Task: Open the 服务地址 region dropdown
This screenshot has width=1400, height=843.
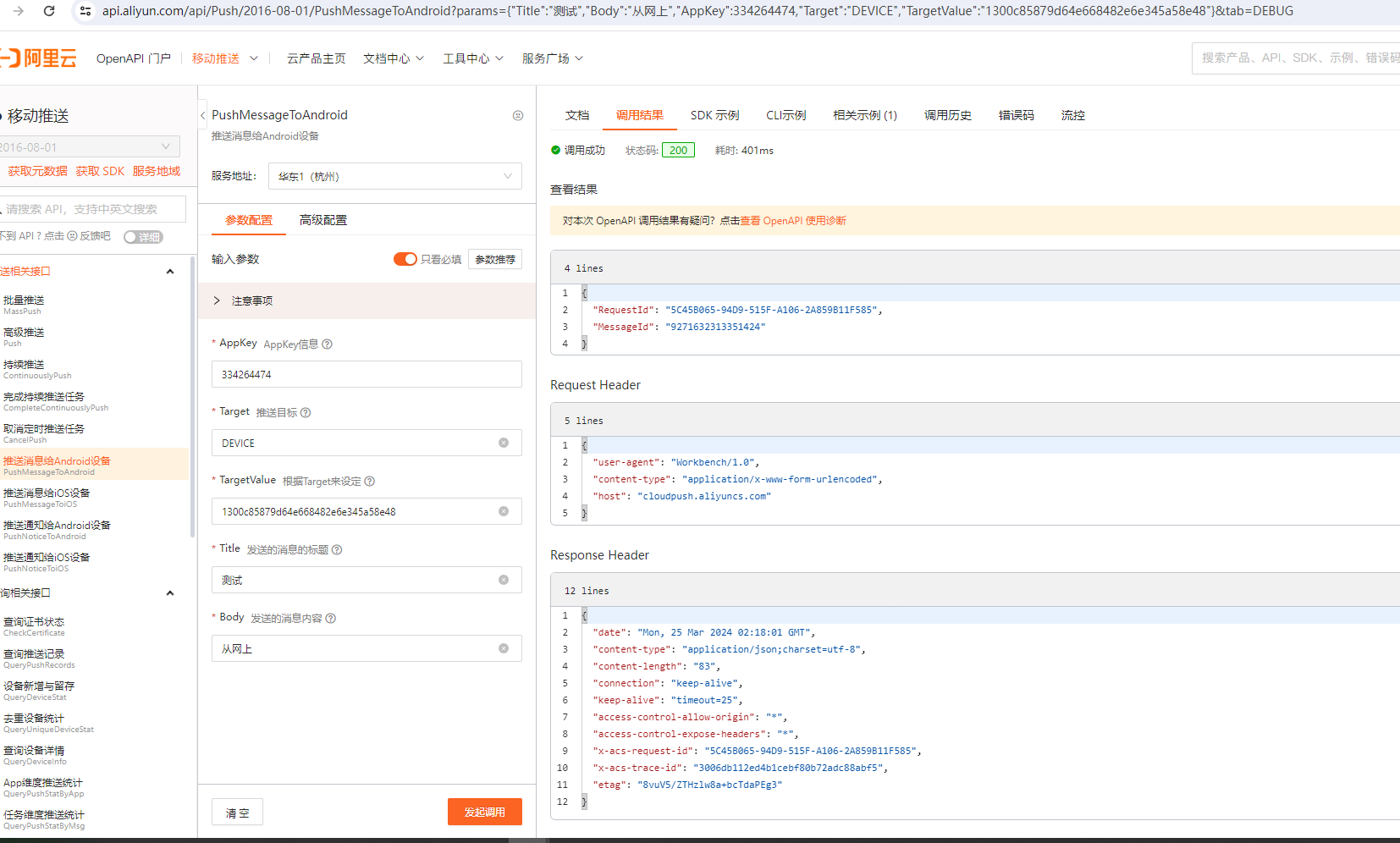Action: [395, 176]
